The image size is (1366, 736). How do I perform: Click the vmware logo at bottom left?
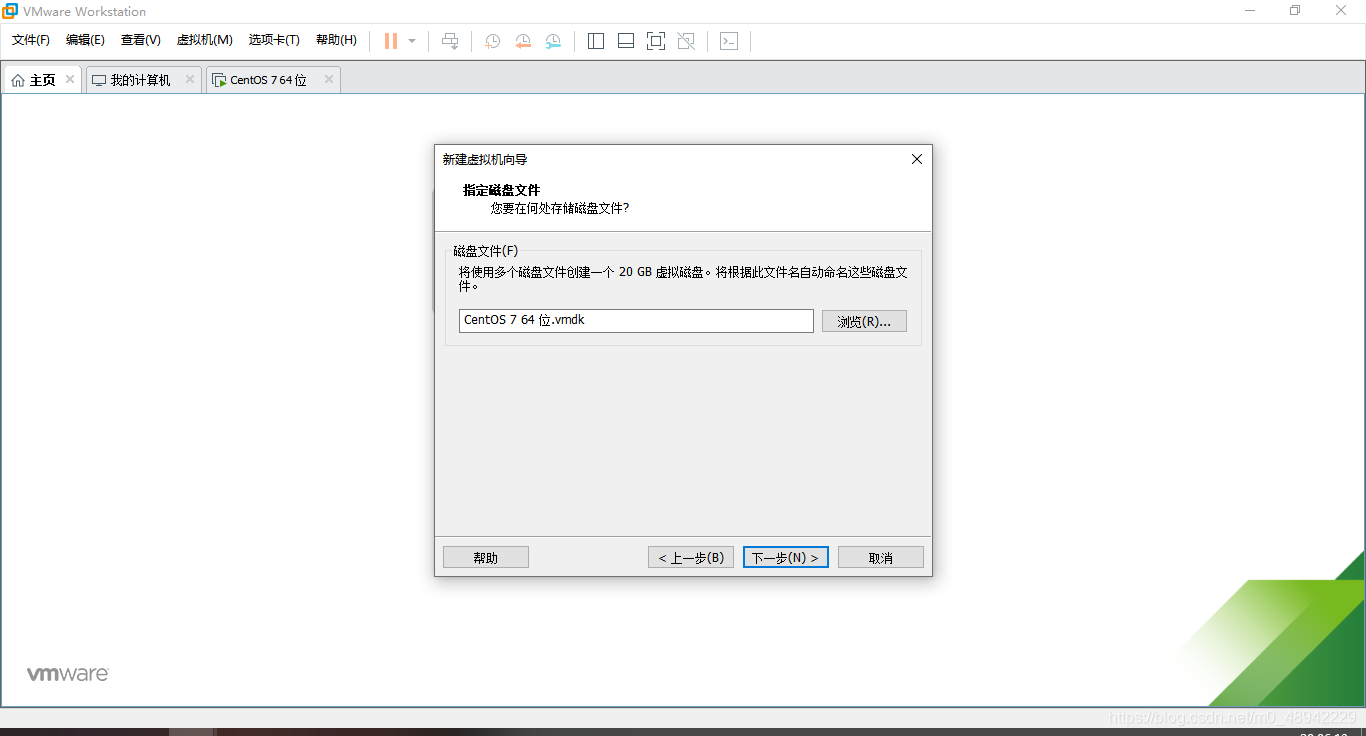[x=67, y=674]
